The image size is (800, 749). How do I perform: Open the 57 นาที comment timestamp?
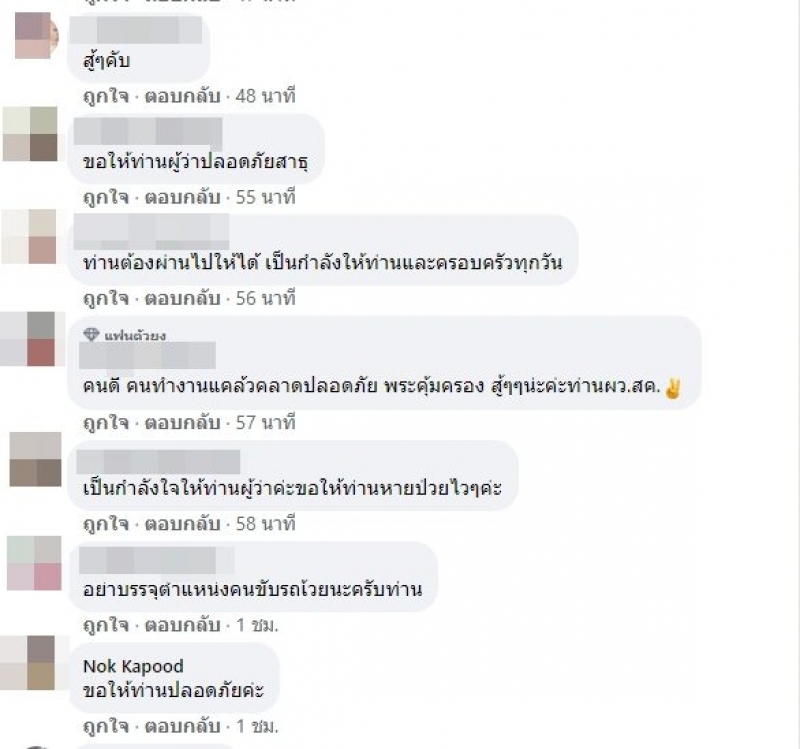click(x=265, y=422)
